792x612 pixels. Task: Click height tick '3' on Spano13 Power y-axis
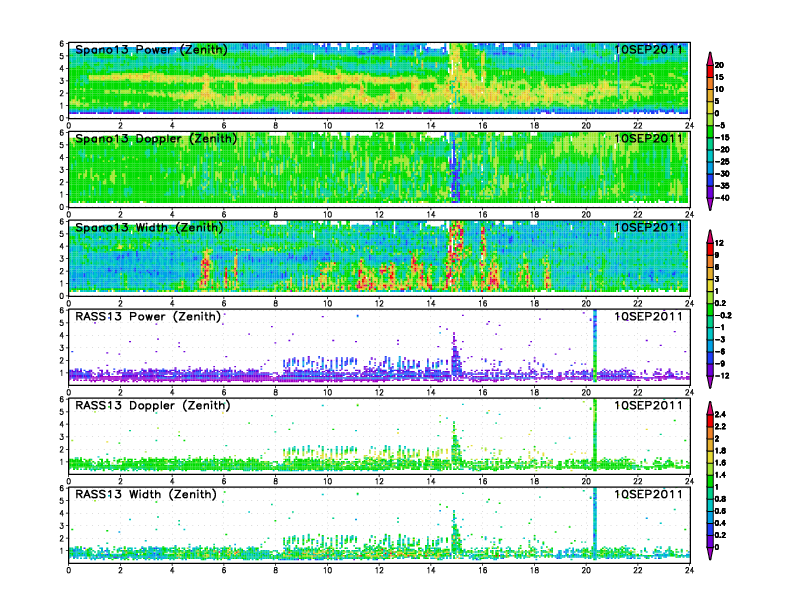pyautogui.click(x=62, y=81)
